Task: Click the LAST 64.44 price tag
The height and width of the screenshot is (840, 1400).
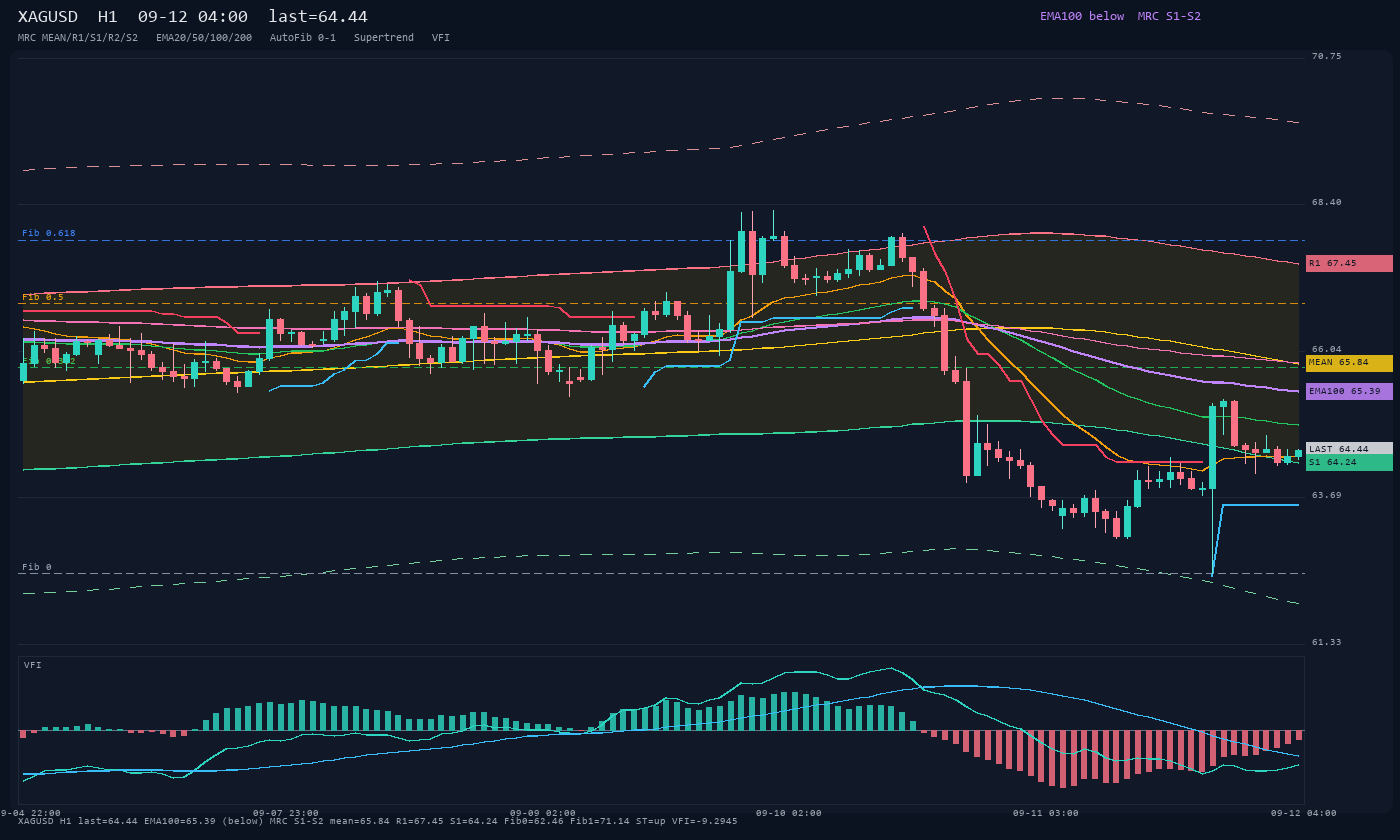Action: [x=1349, y=449]
